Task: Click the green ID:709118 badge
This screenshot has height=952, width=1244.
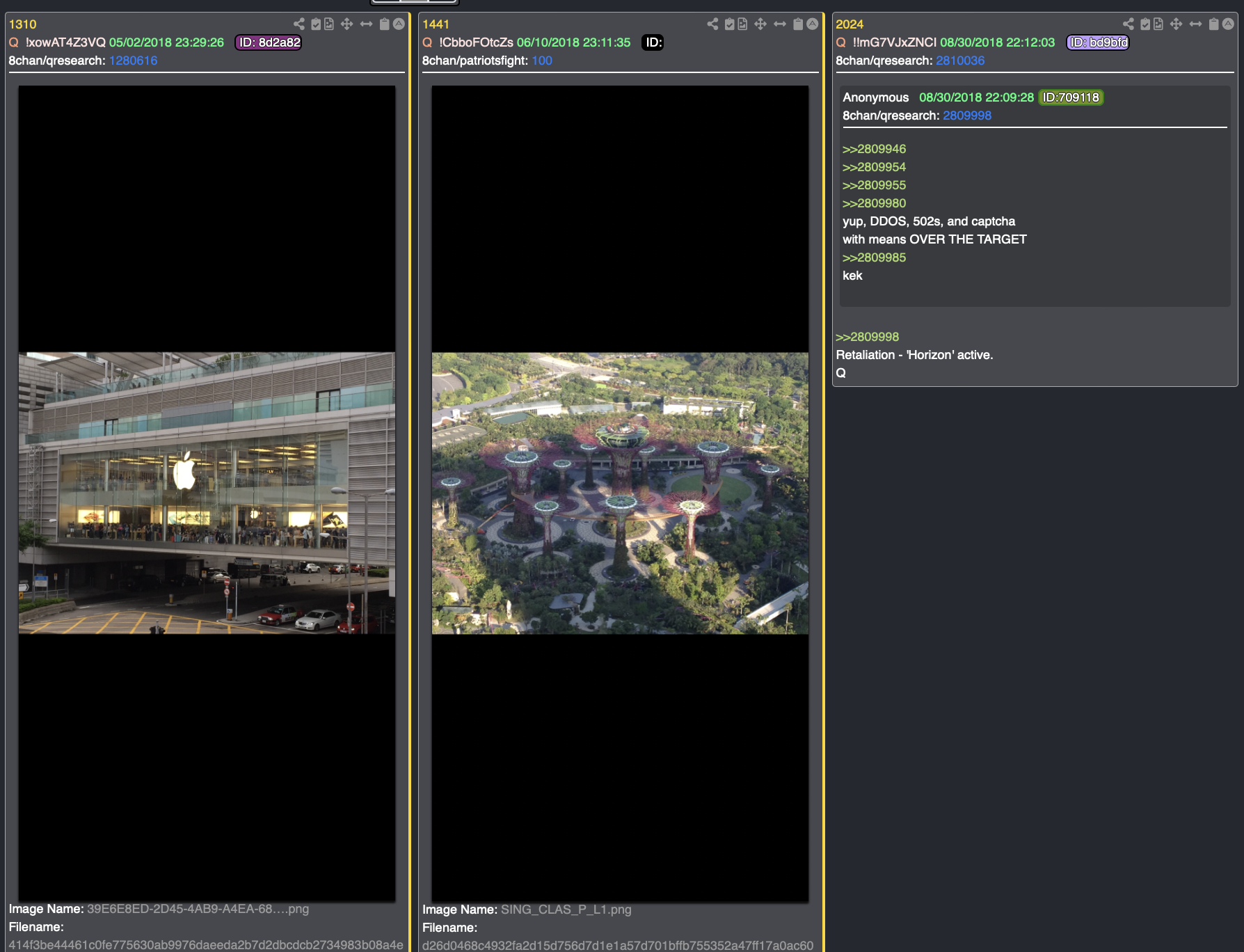Action: 1071,97
